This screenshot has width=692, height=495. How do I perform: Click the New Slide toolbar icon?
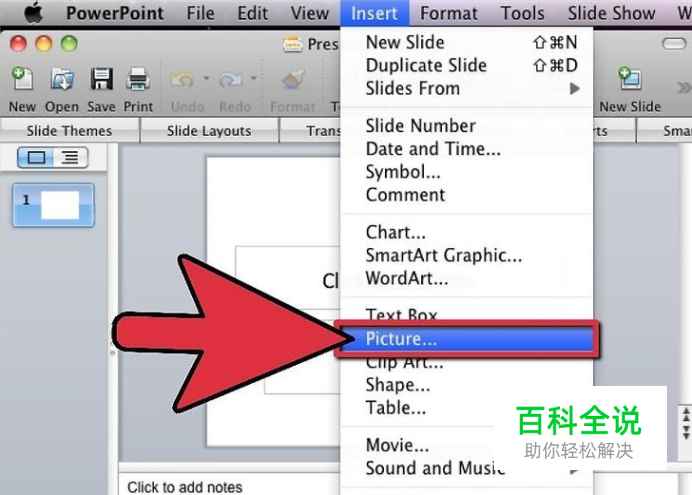click(630, 79)
